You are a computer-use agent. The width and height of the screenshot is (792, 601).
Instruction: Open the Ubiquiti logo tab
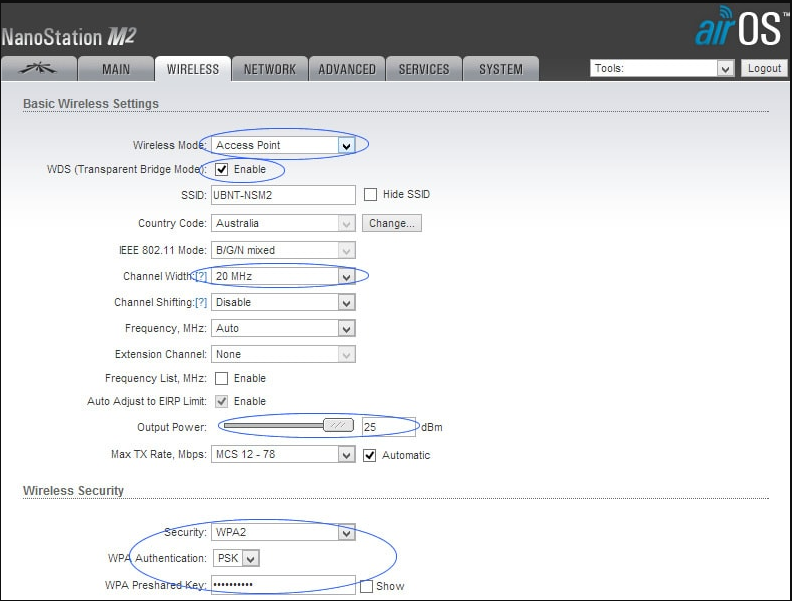(39, 69)
